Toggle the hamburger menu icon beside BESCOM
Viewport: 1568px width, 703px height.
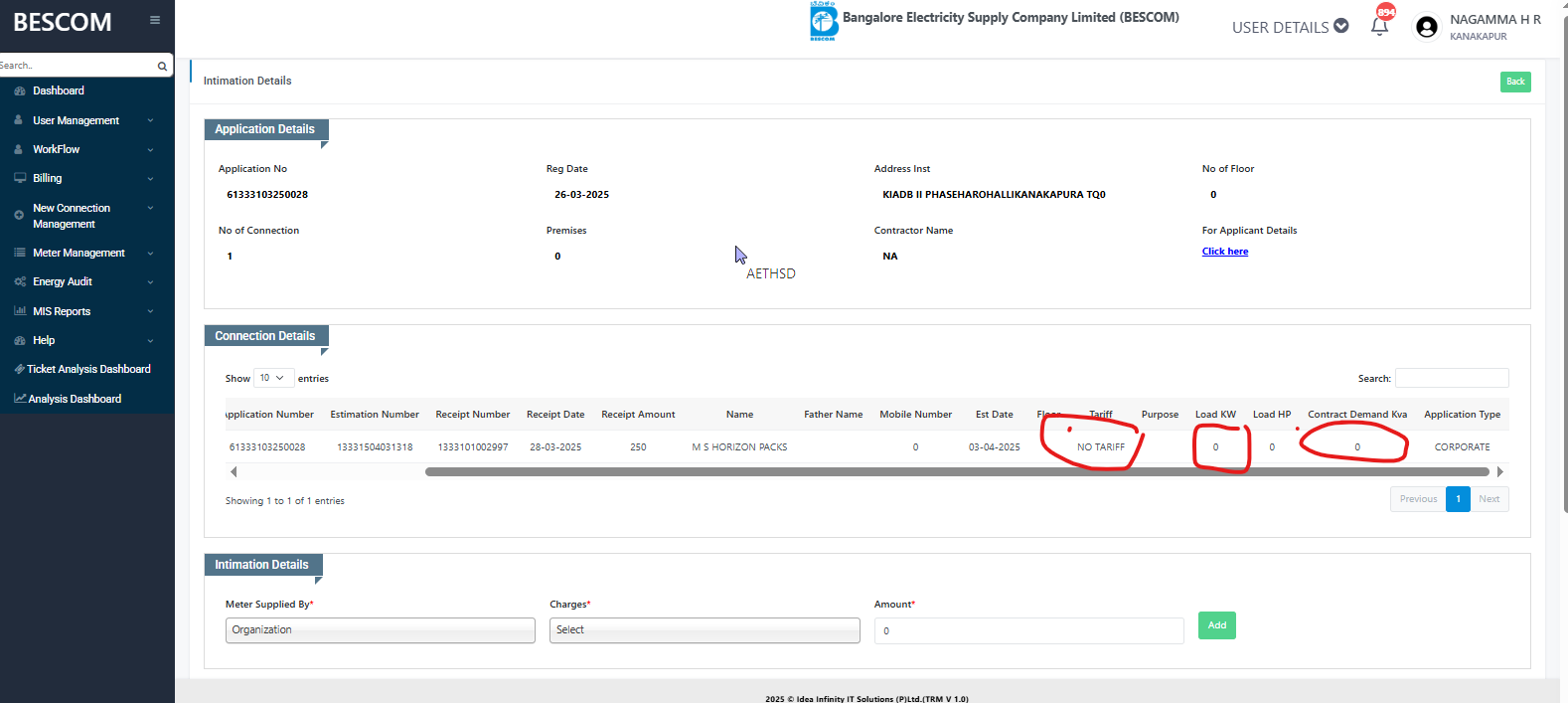tap(155, 20)
